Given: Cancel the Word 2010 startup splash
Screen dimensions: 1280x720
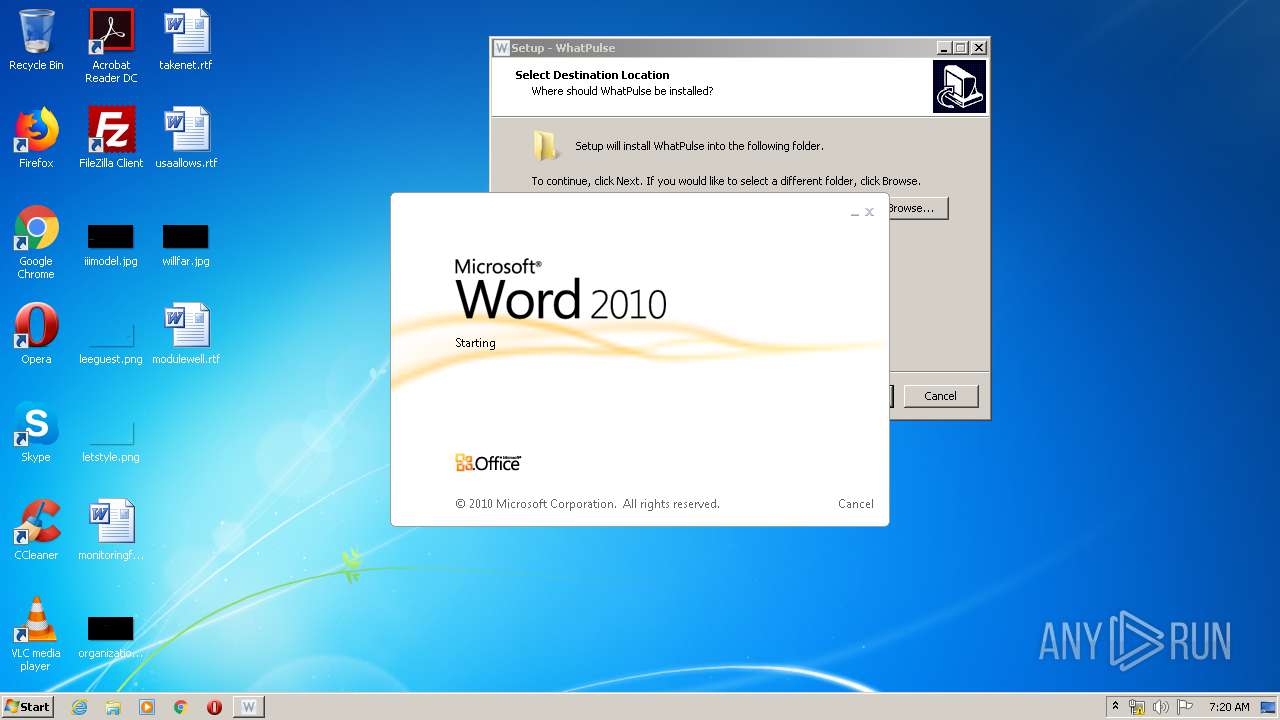Looking at the screenshot, I should coord(856,504).
